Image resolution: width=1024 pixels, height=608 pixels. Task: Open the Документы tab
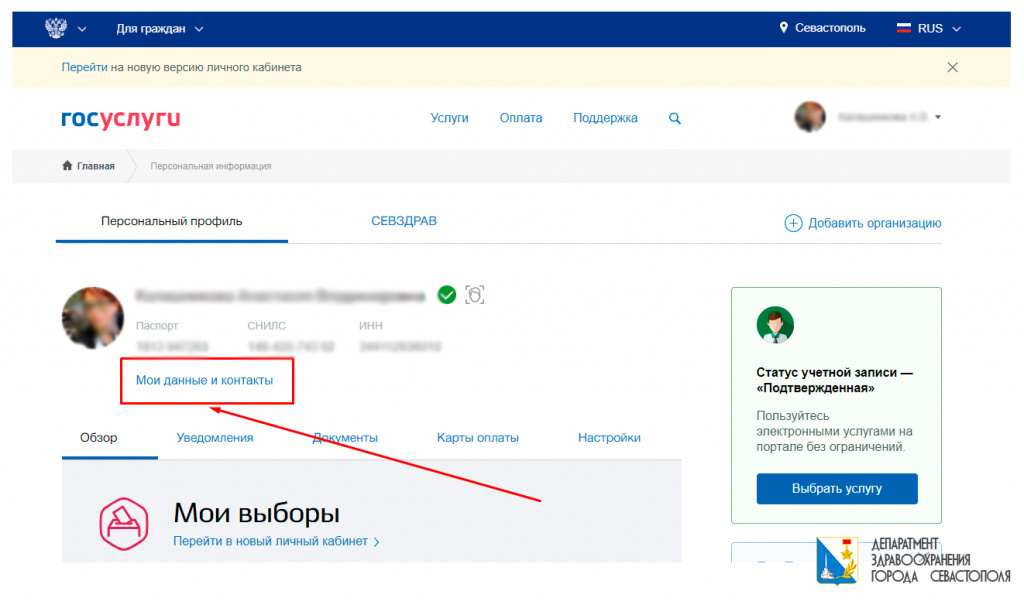pyautogui.click(x=345, y=438)
